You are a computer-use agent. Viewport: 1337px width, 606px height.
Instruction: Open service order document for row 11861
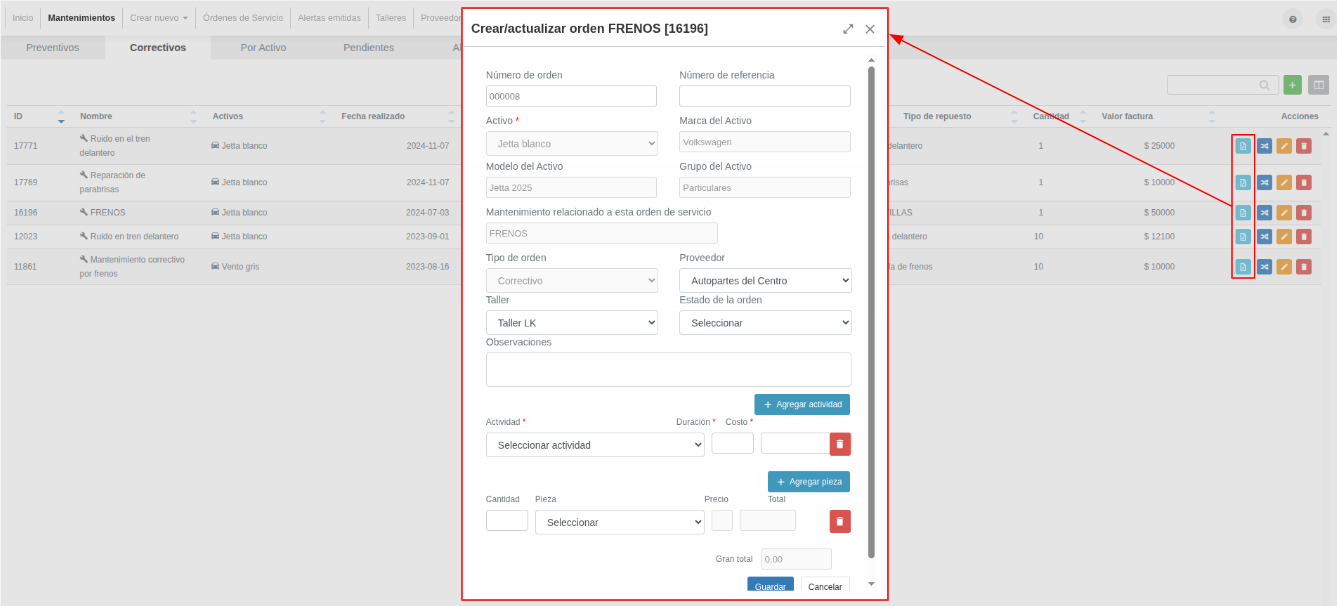click(x=1243, y=267)
